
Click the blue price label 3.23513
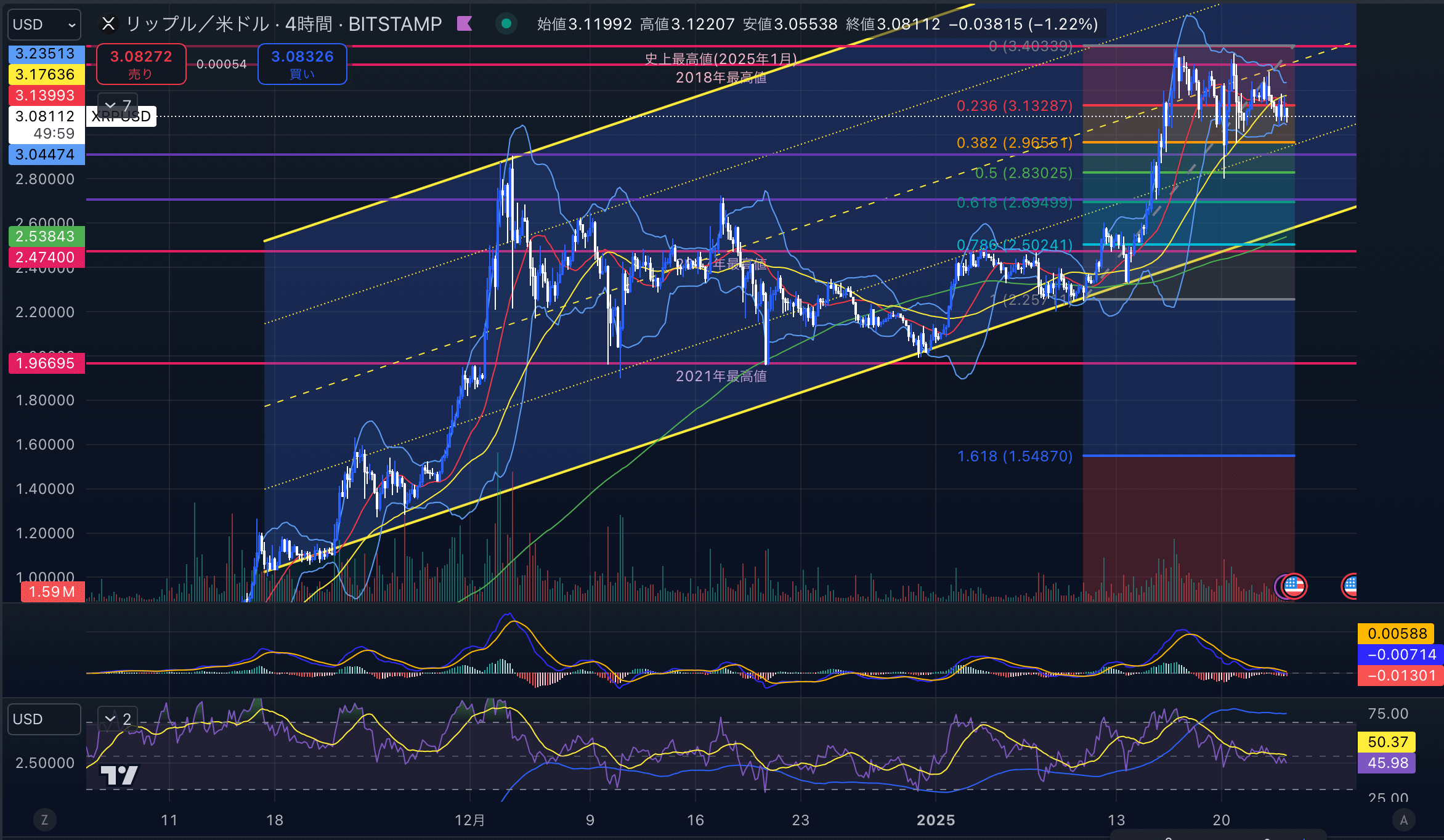46,54
